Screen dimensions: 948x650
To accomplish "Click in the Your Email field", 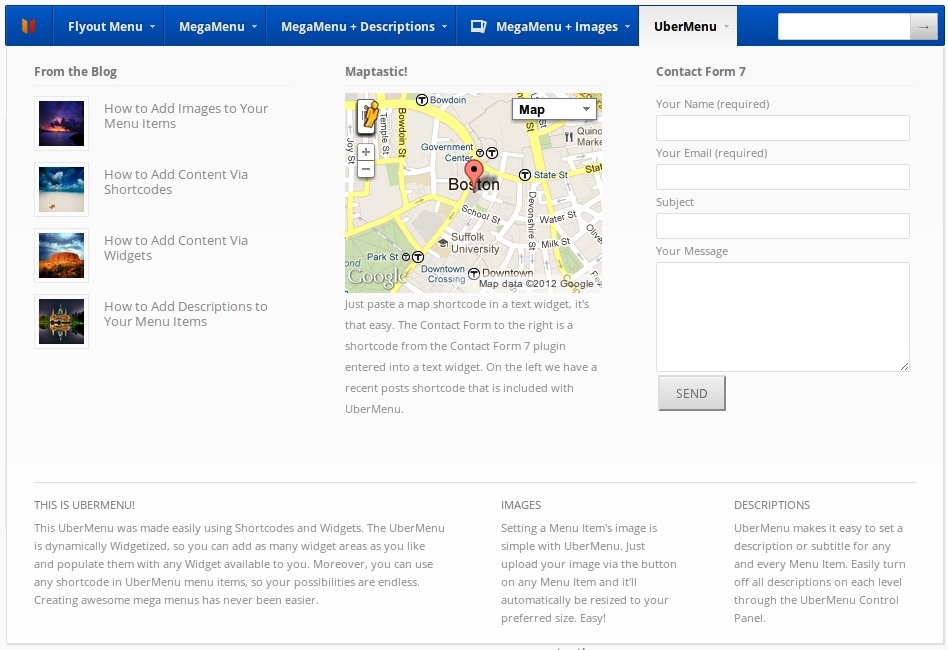I will pos(782,177).
